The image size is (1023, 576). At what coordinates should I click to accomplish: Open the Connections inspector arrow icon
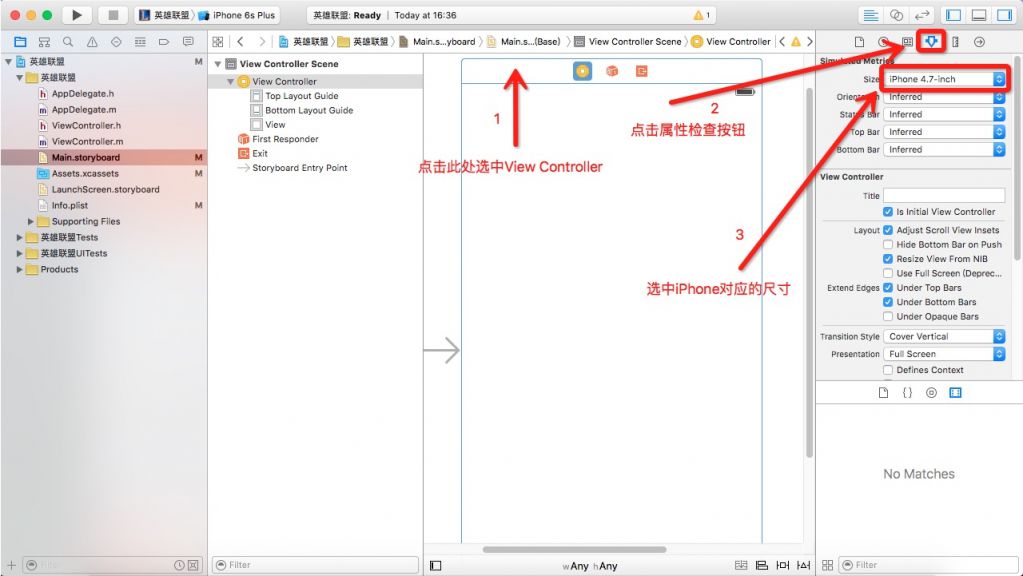click(x=979, y=42)
